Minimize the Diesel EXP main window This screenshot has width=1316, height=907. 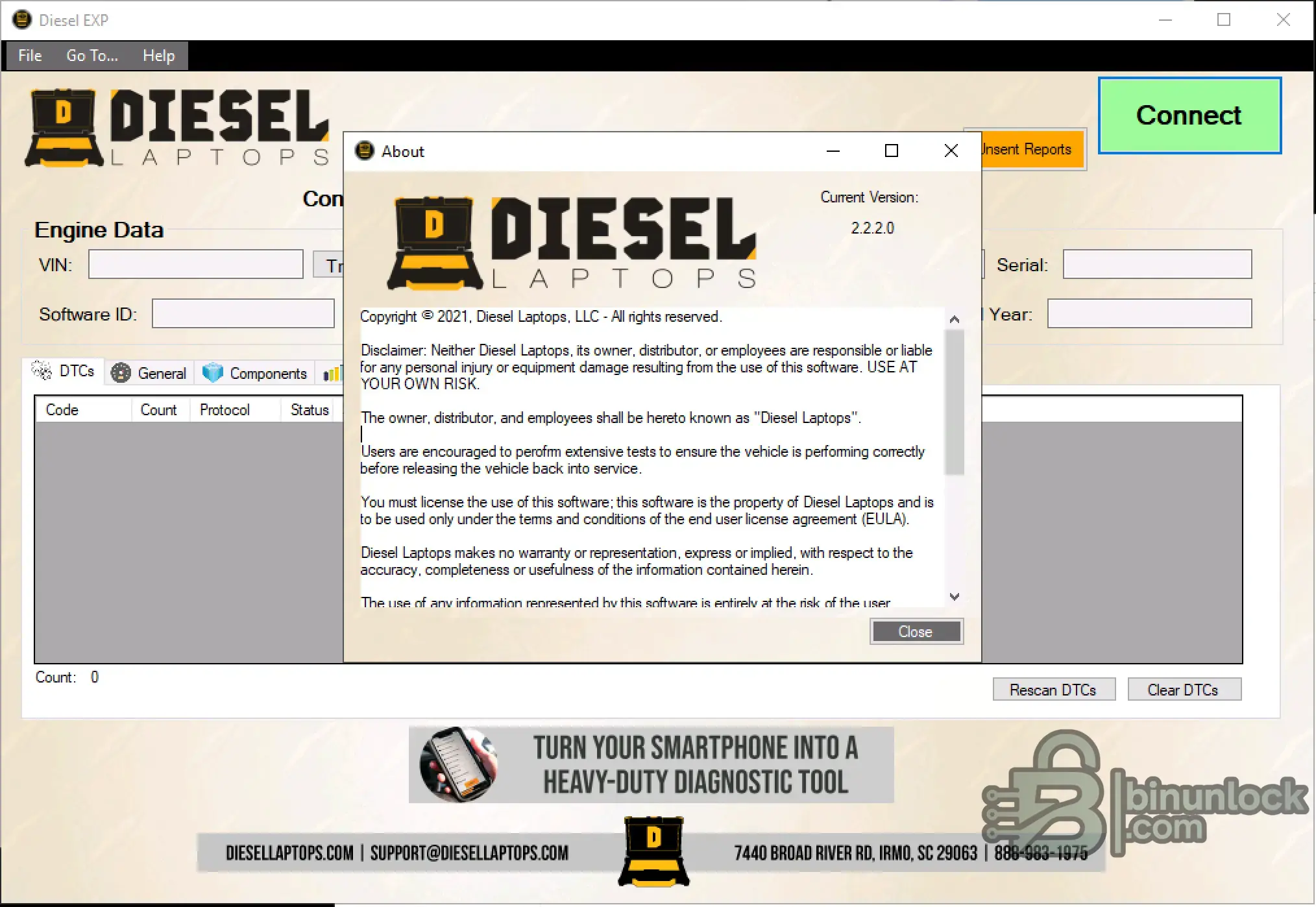(1165, 20)
